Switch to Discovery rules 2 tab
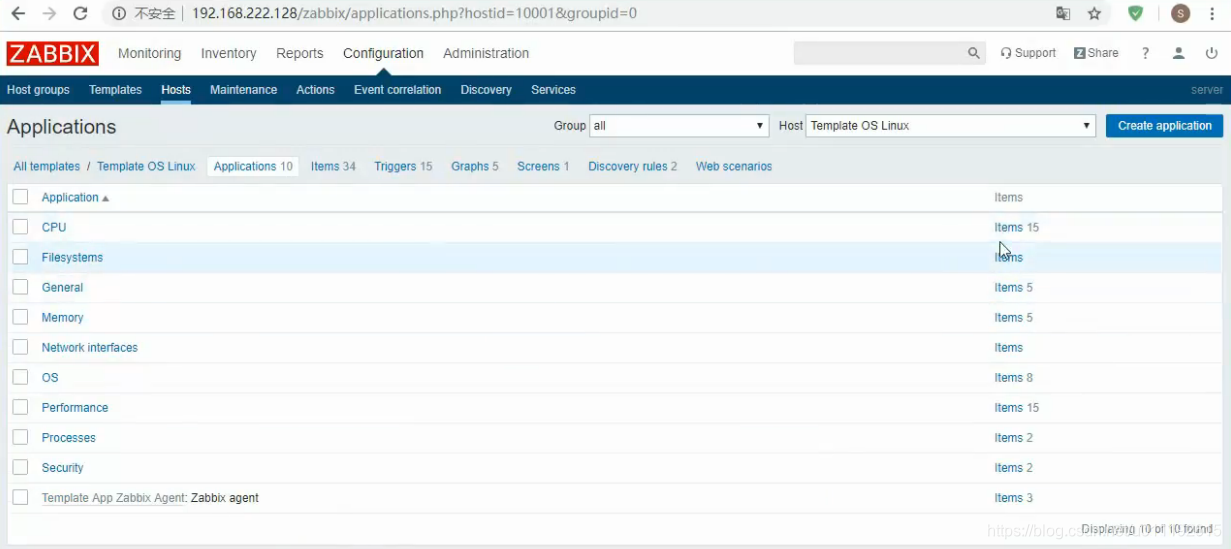 [x=632, y=166]
